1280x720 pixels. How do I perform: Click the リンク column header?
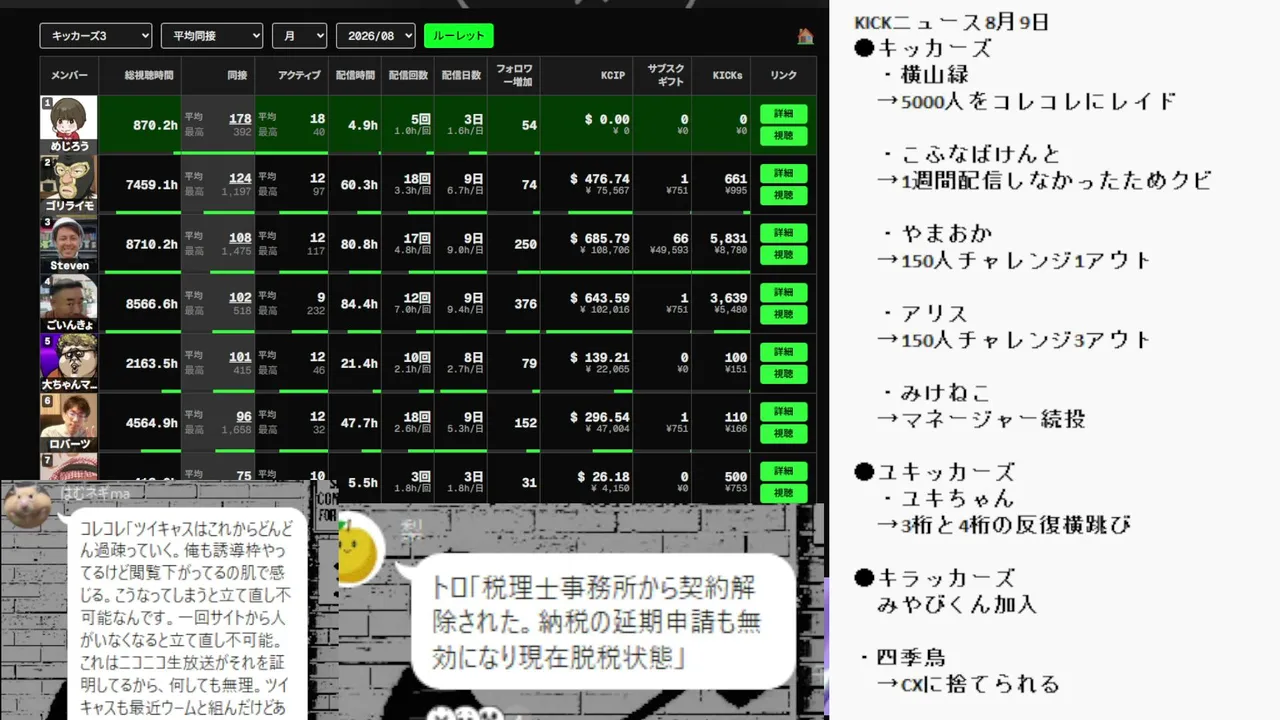(x=783, y=75)
